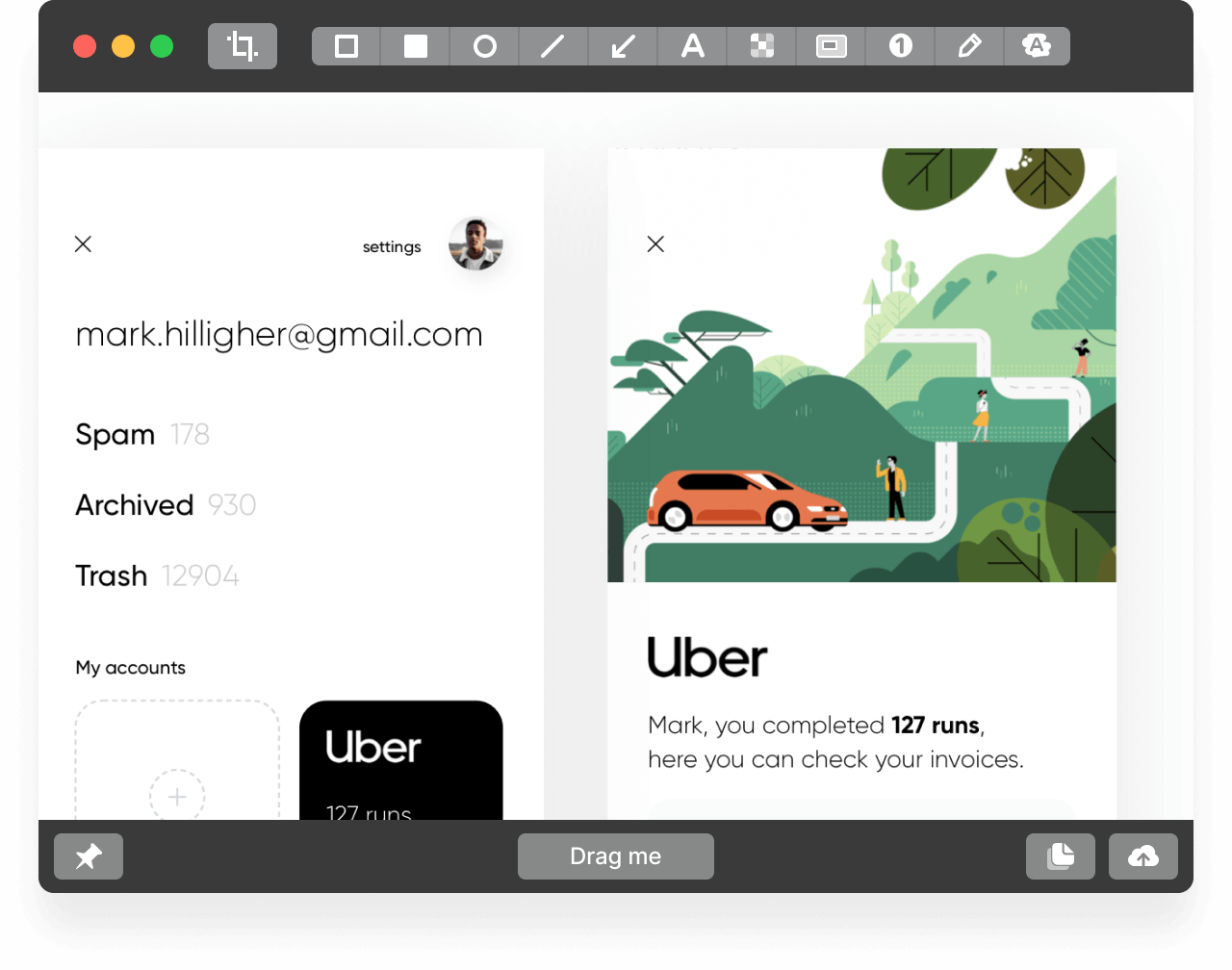The width and height of the screenshot is (1232, 970).
Task: Upload screenshot to cloud
Action: (x=1143, y=856)
